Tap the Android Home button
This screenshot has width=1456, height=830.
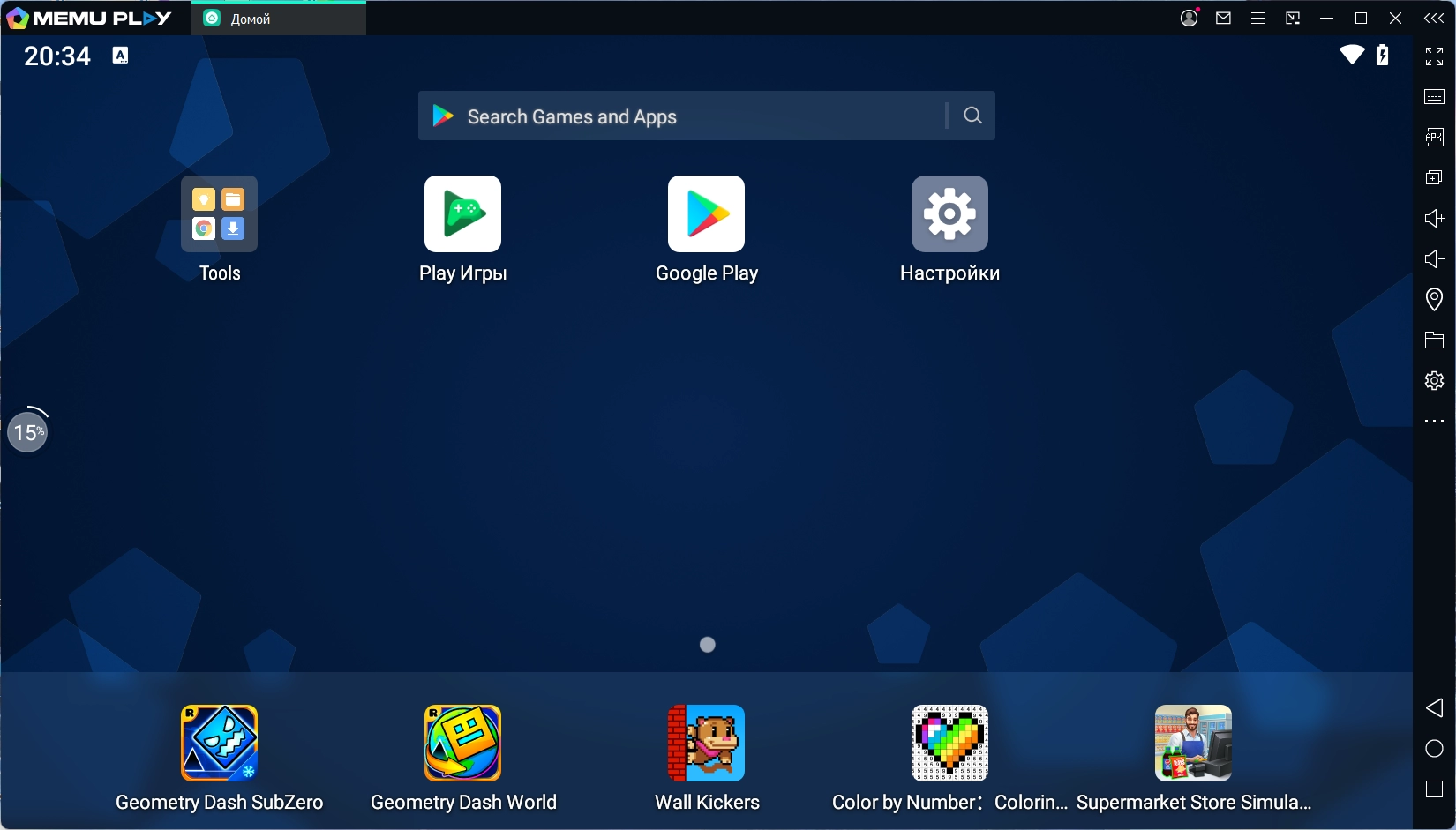click(x=1435, y=749)
